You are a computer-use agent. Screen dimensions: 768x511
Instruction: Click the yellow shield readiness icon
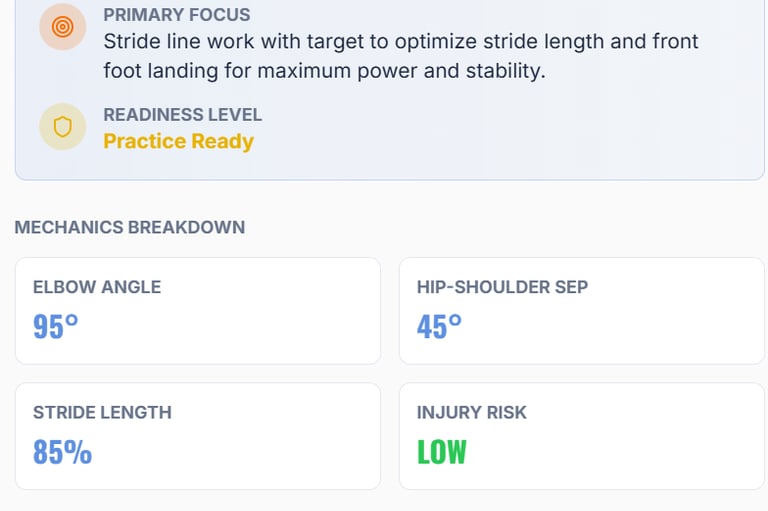click(62, 127)
